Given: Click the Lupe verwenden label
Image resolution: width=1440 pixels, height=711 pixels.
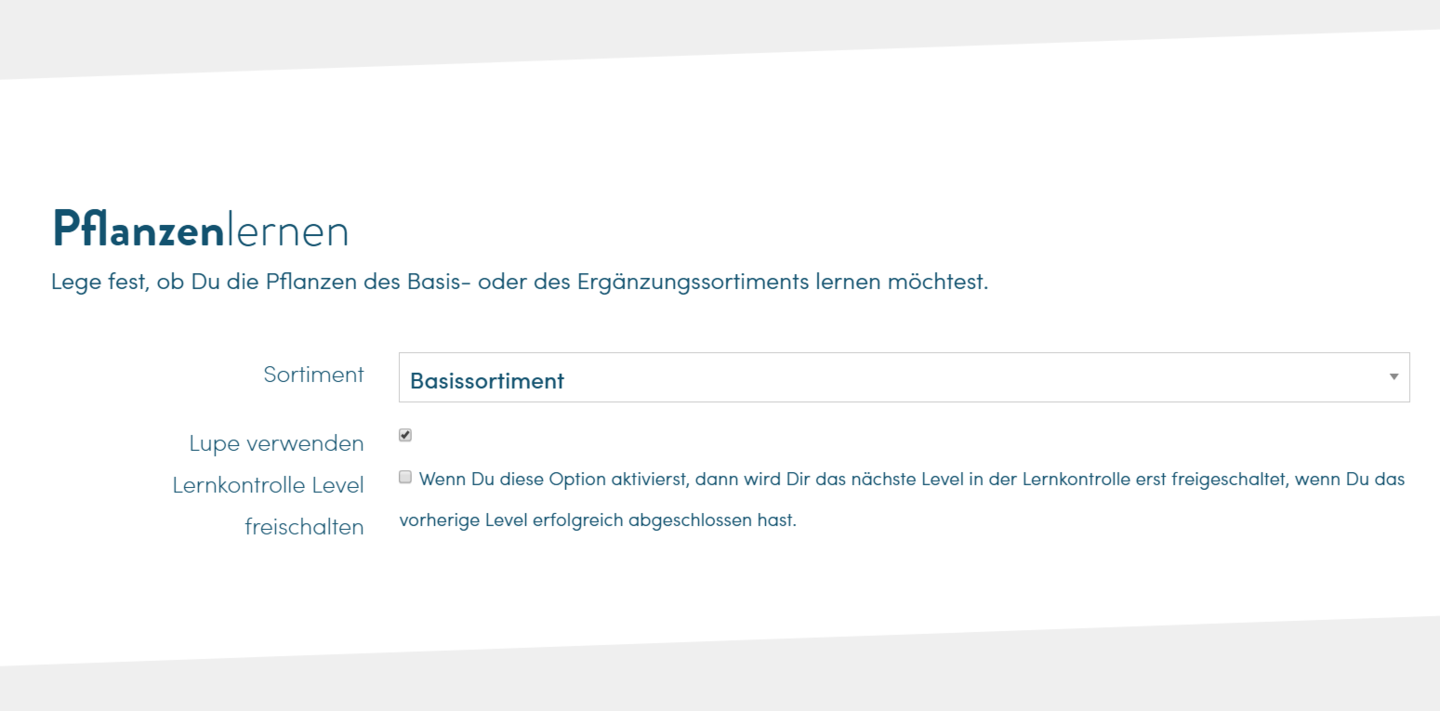Looking at the screenshot, I should pos(276,443).
